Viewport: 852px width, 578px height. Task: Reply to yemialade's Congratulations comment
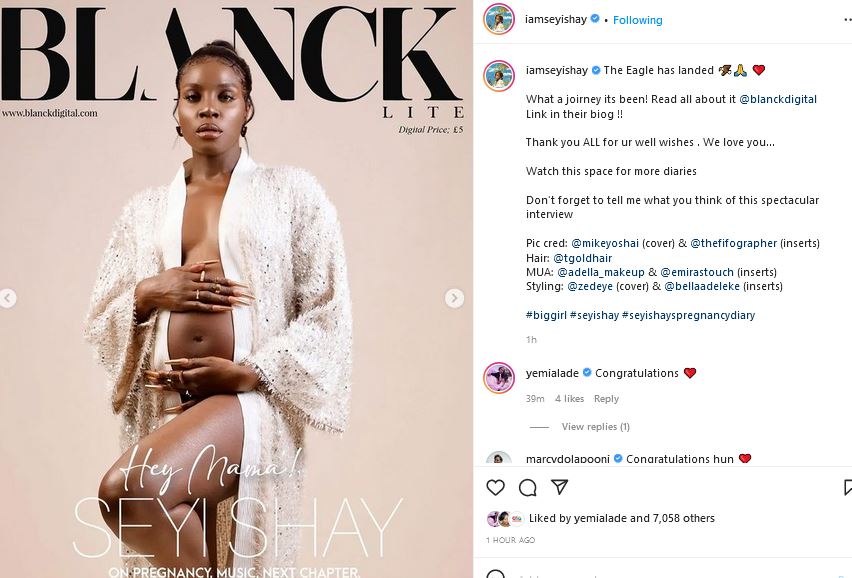click(x=606, y=399)
